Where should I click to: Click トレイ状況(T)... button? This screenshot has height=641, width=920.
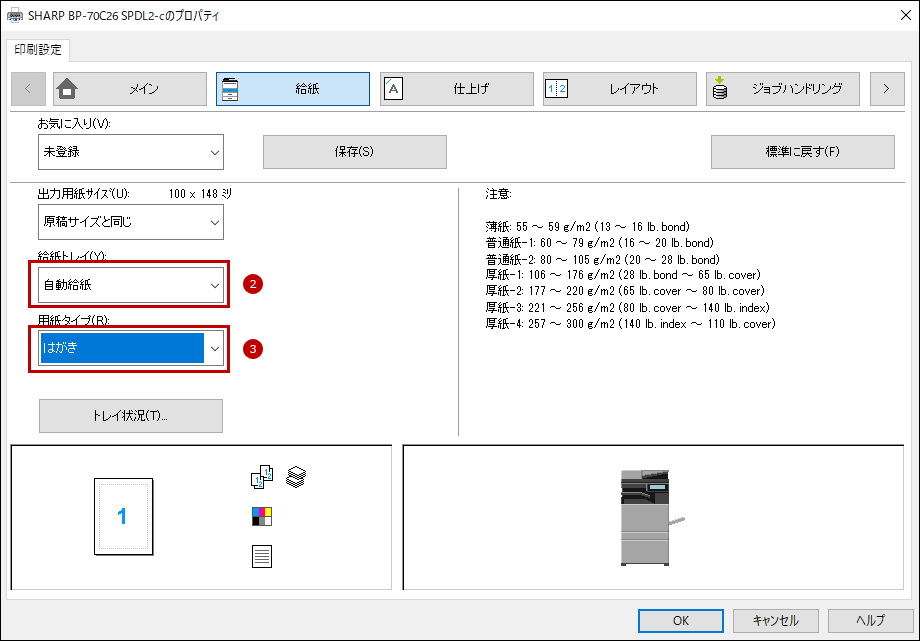[x=131, y=416]
